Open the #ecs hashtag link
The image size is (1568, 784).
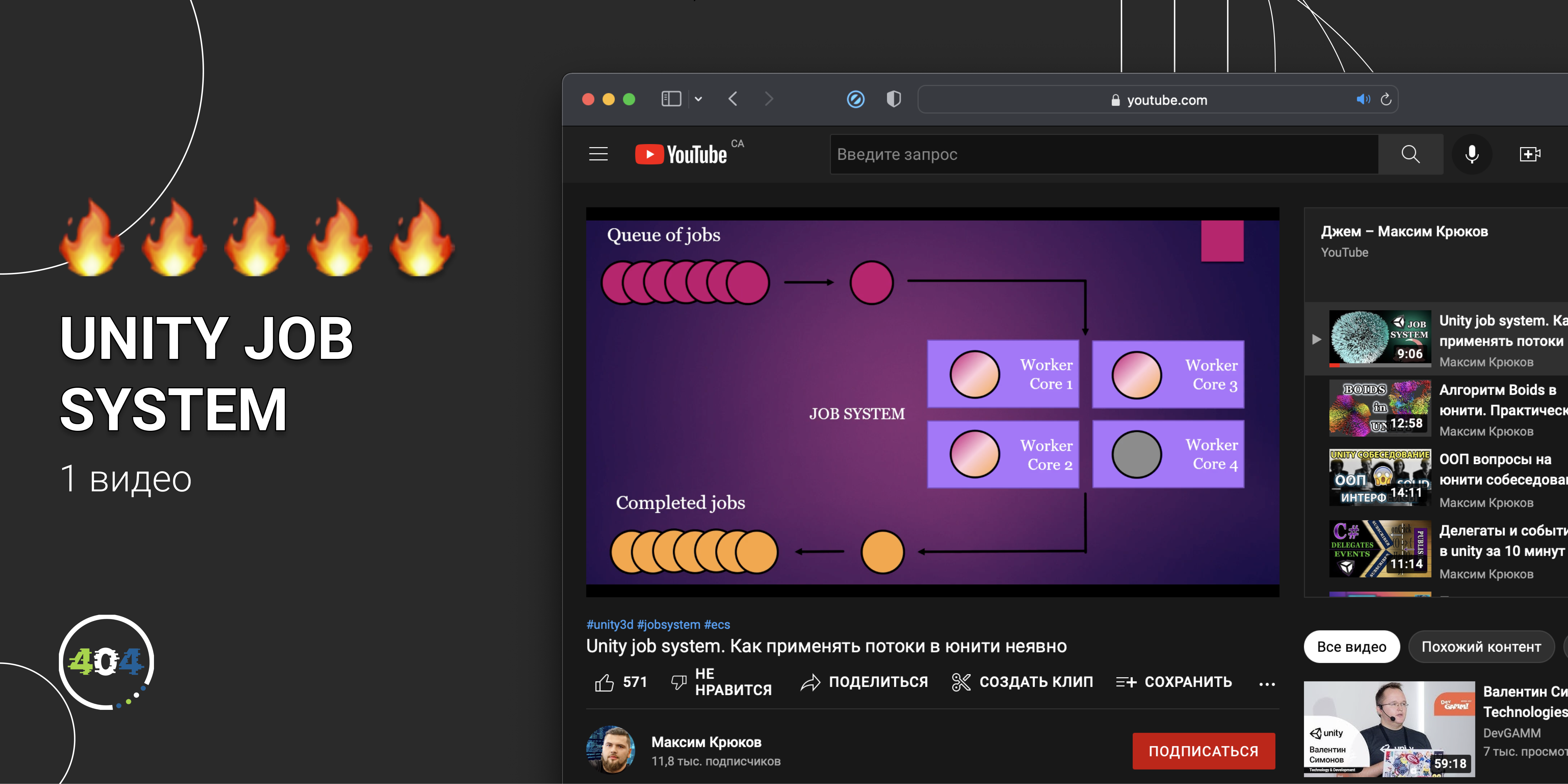[717, 625]
